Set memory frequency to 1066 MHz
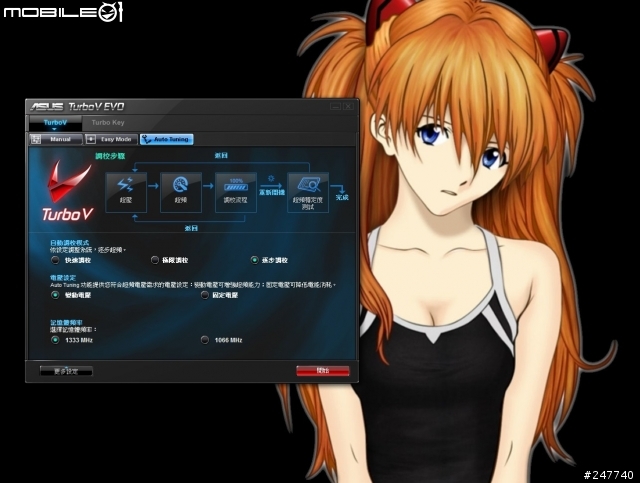 click(x=205, y=340)
